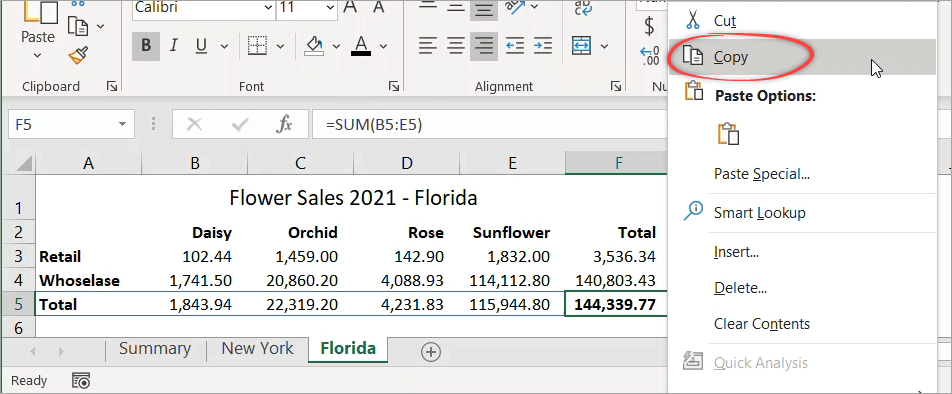The height and width of the screenshot is (394, 952).
Task: Open the Underline style dropdown arrow
Action: (224, 46)
